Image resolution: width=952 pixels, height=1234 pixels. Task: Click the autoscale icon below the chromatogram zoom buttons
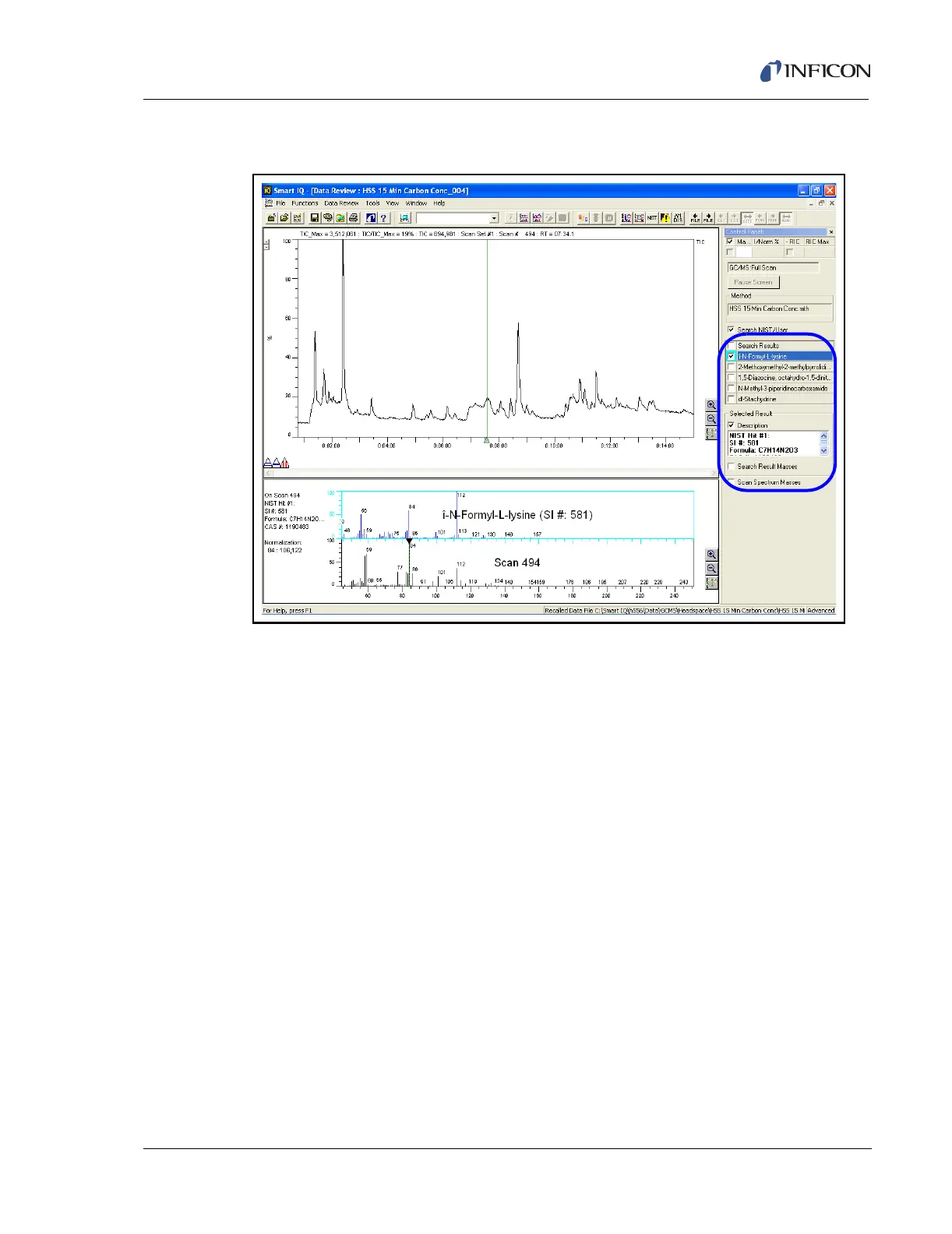pos(711,433)
